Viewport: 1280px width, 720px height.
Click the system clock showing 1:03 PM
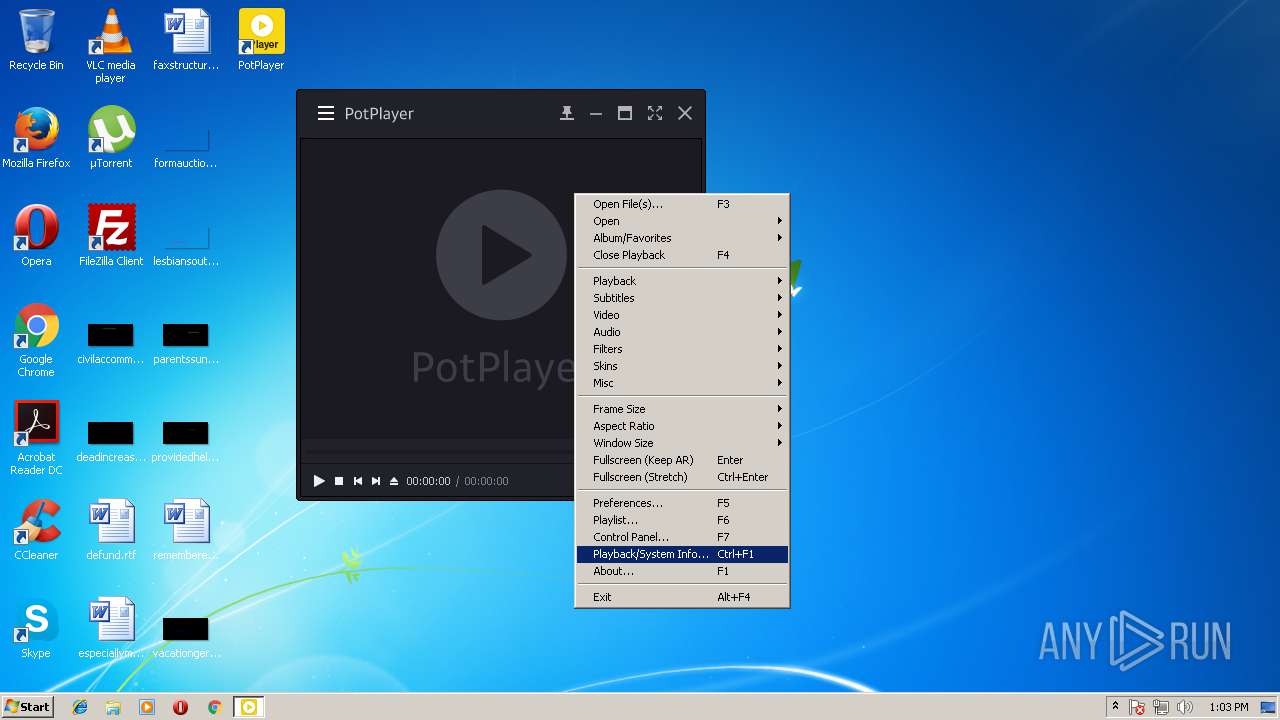point(1228,707)
